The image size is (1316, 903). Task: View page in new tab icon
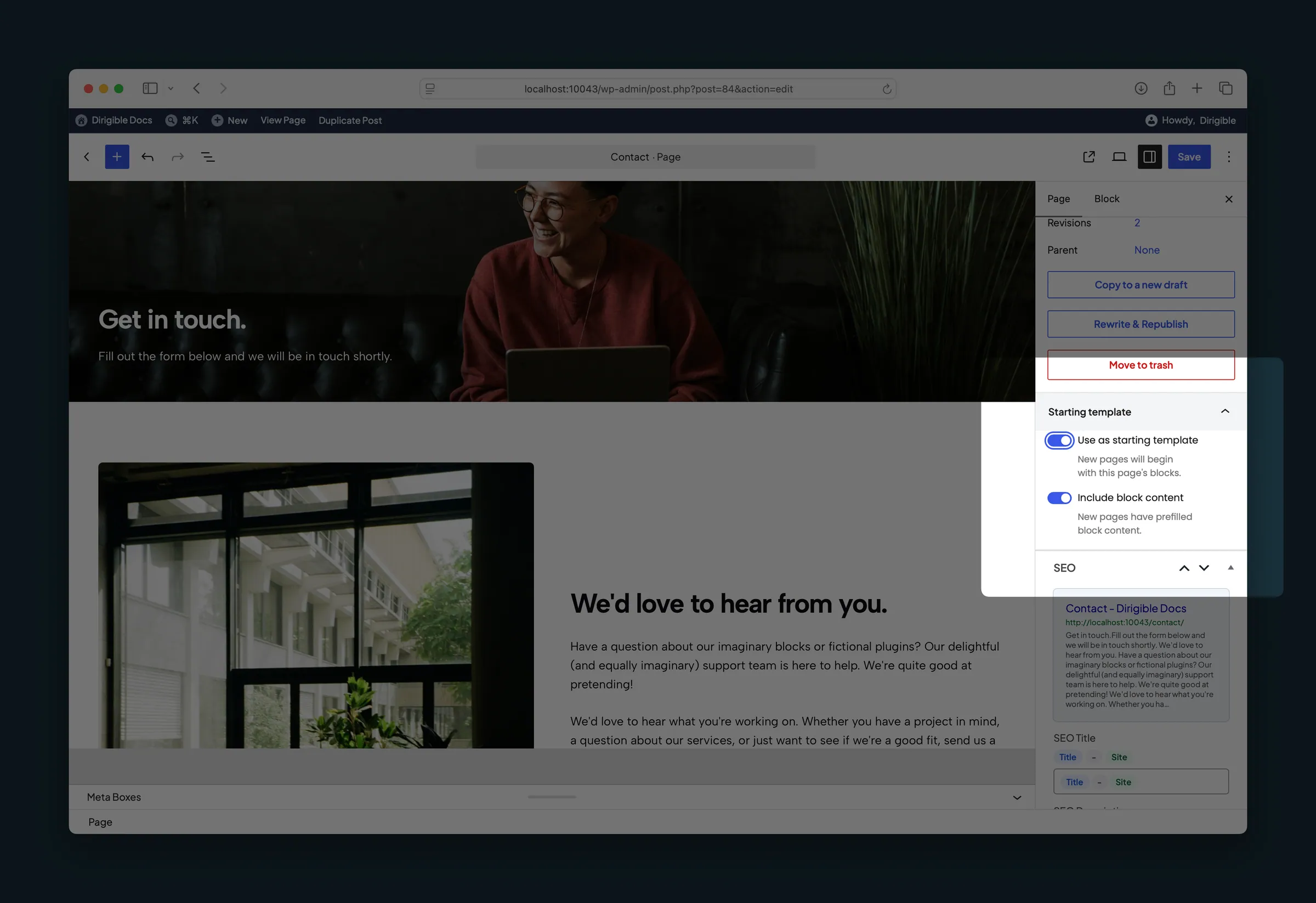1088,157
